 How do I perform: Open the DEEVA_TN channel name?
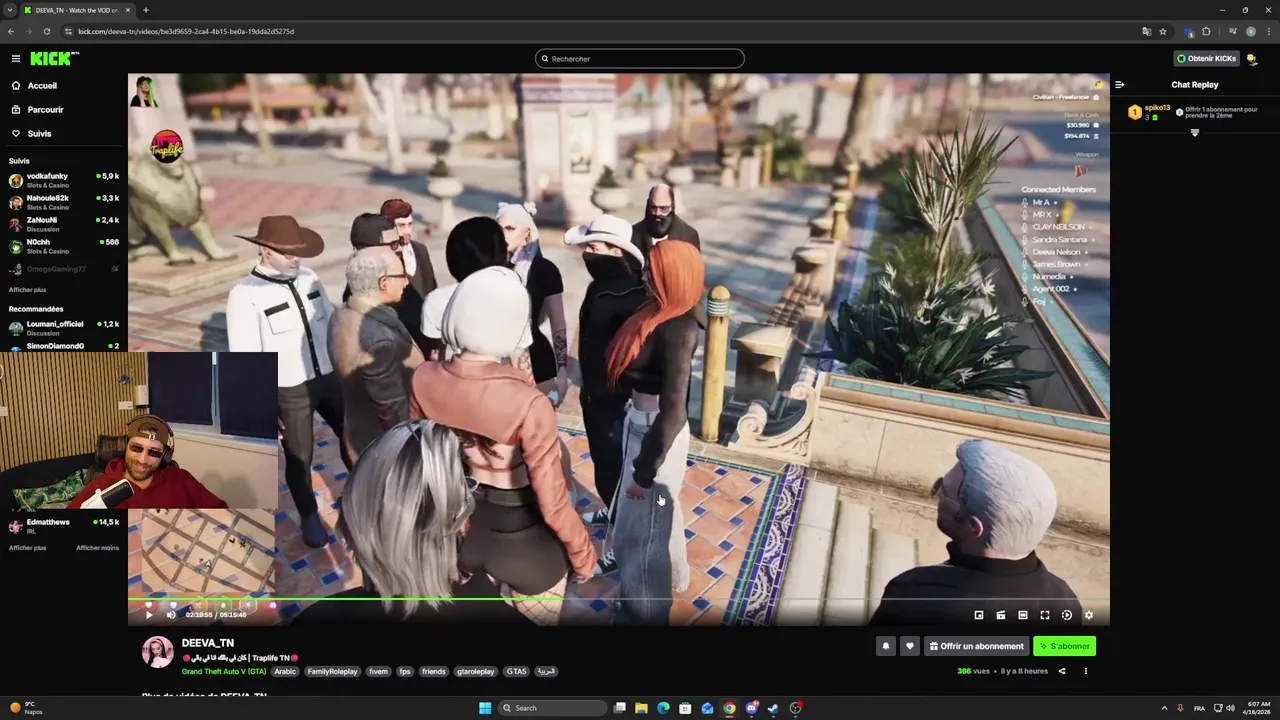coord(207,643)
